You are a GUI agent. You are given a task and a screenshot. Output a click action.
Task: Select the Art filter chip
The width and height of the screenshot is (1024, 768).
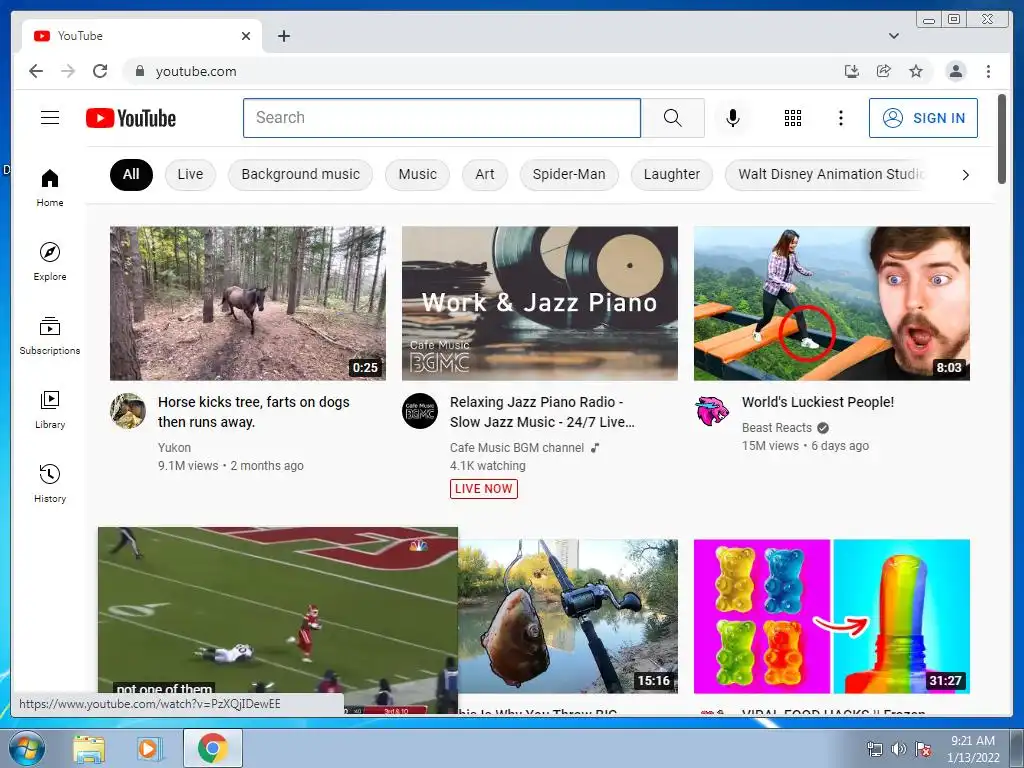point(485,174)
